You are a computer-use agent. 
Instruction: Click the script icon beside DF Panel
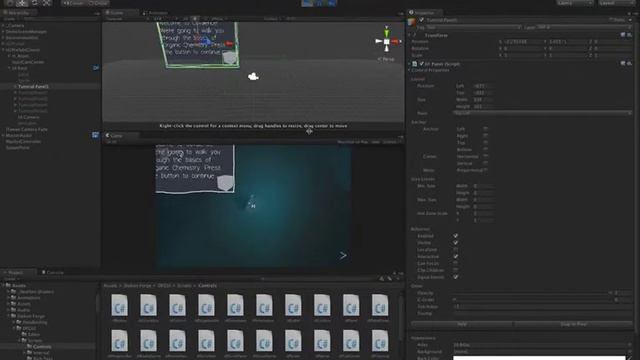415,64
